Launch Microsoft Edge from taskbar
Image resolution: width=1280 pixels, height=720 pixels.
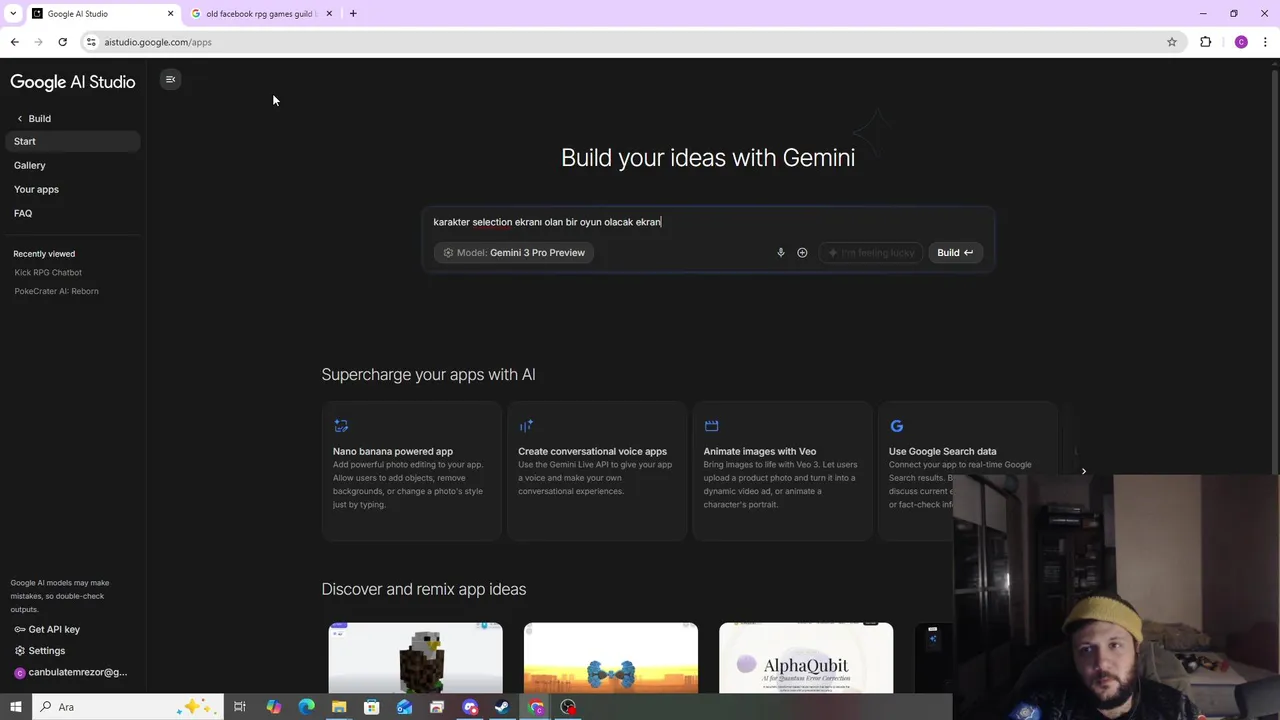point(306,707)
